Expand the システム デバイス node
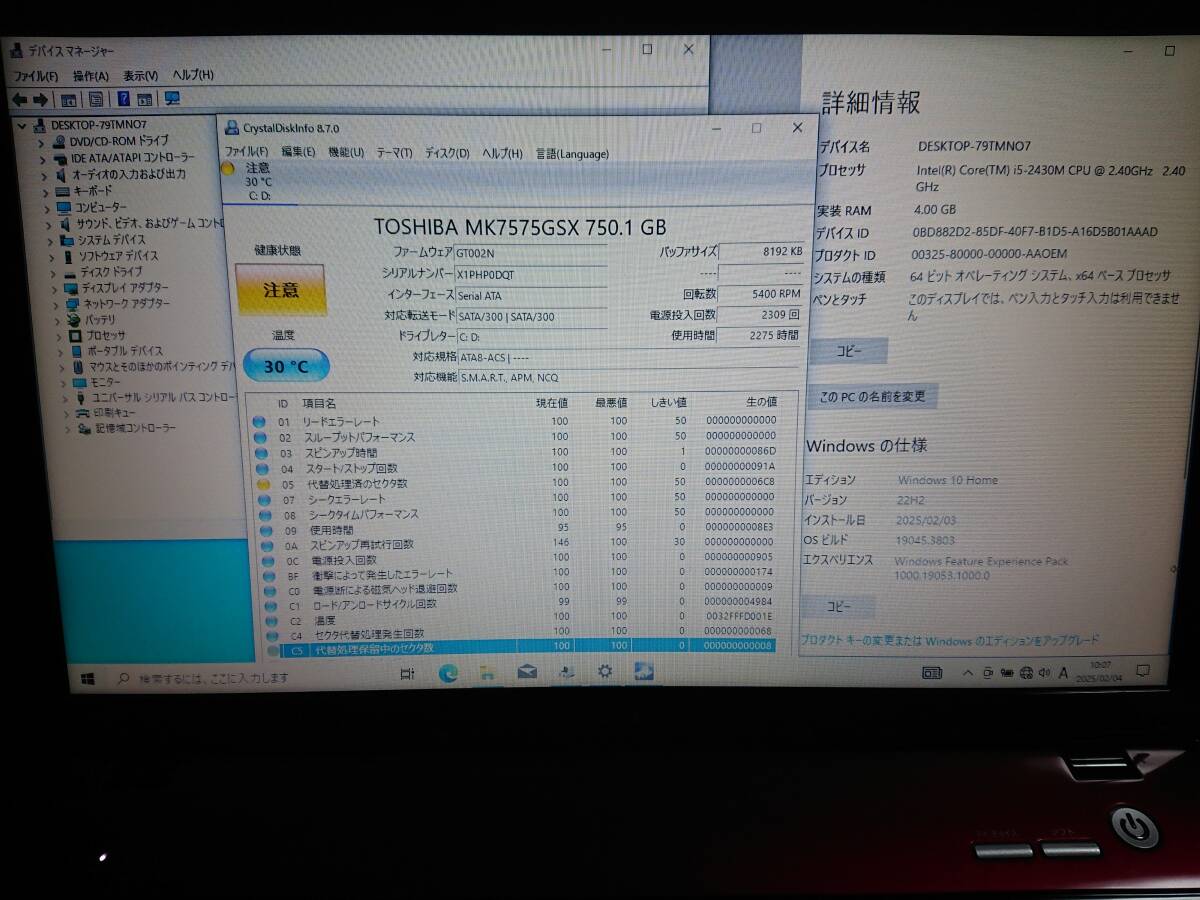 (x=51, y=240)
